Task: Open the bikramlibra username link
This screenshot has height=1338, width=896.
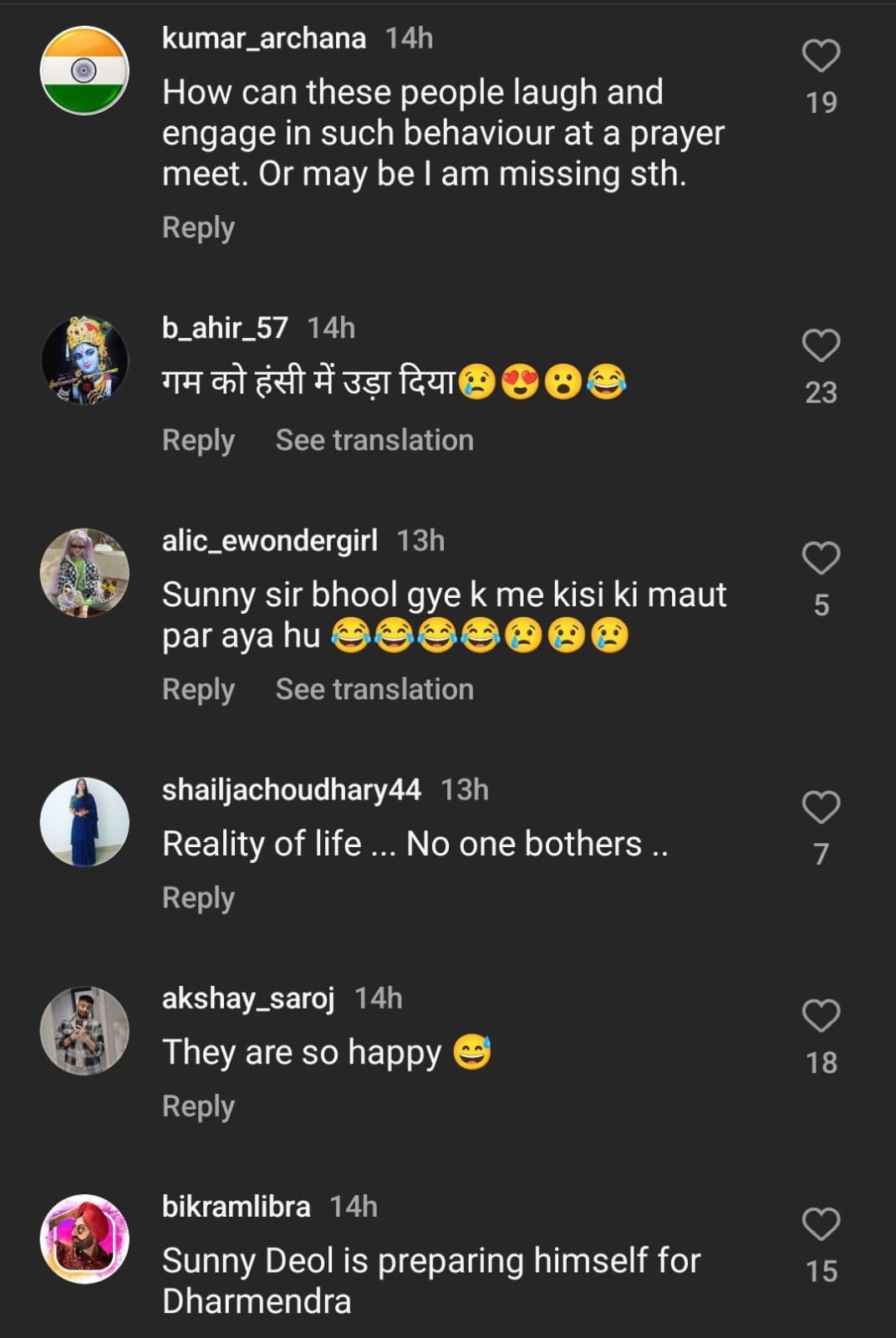Action: 236,1207
